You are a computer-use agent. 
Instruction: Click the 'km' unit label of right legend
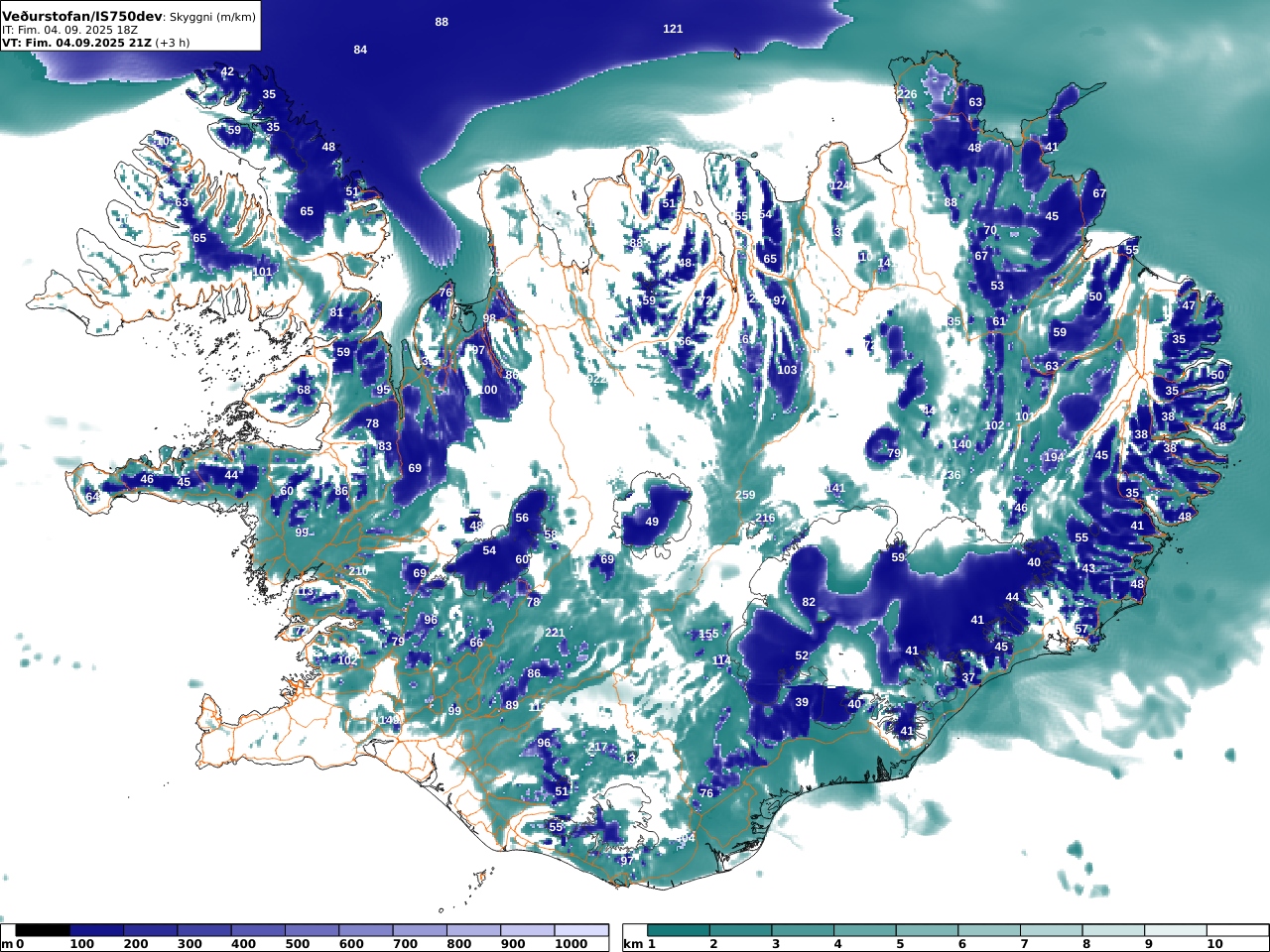coord(633,944)
